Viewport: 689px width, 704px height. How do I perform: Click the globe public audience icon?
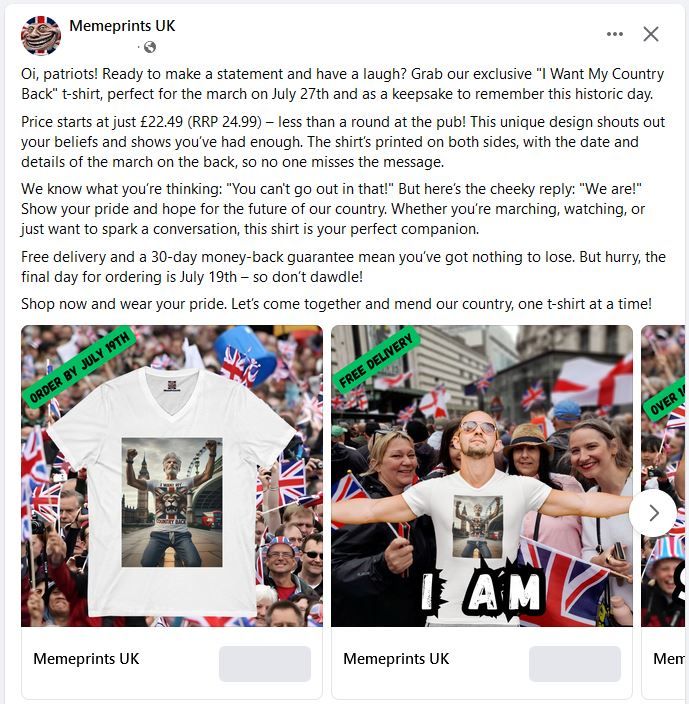coord(150,47)
